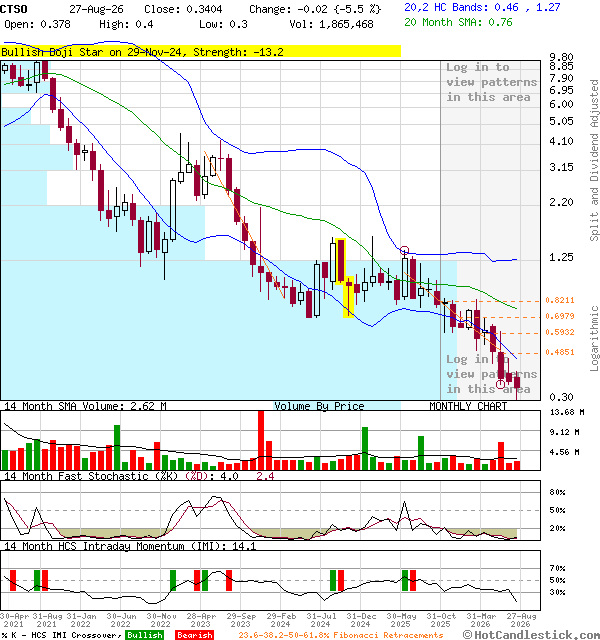Click the High: 0.4 value

[x=126, y=24]
